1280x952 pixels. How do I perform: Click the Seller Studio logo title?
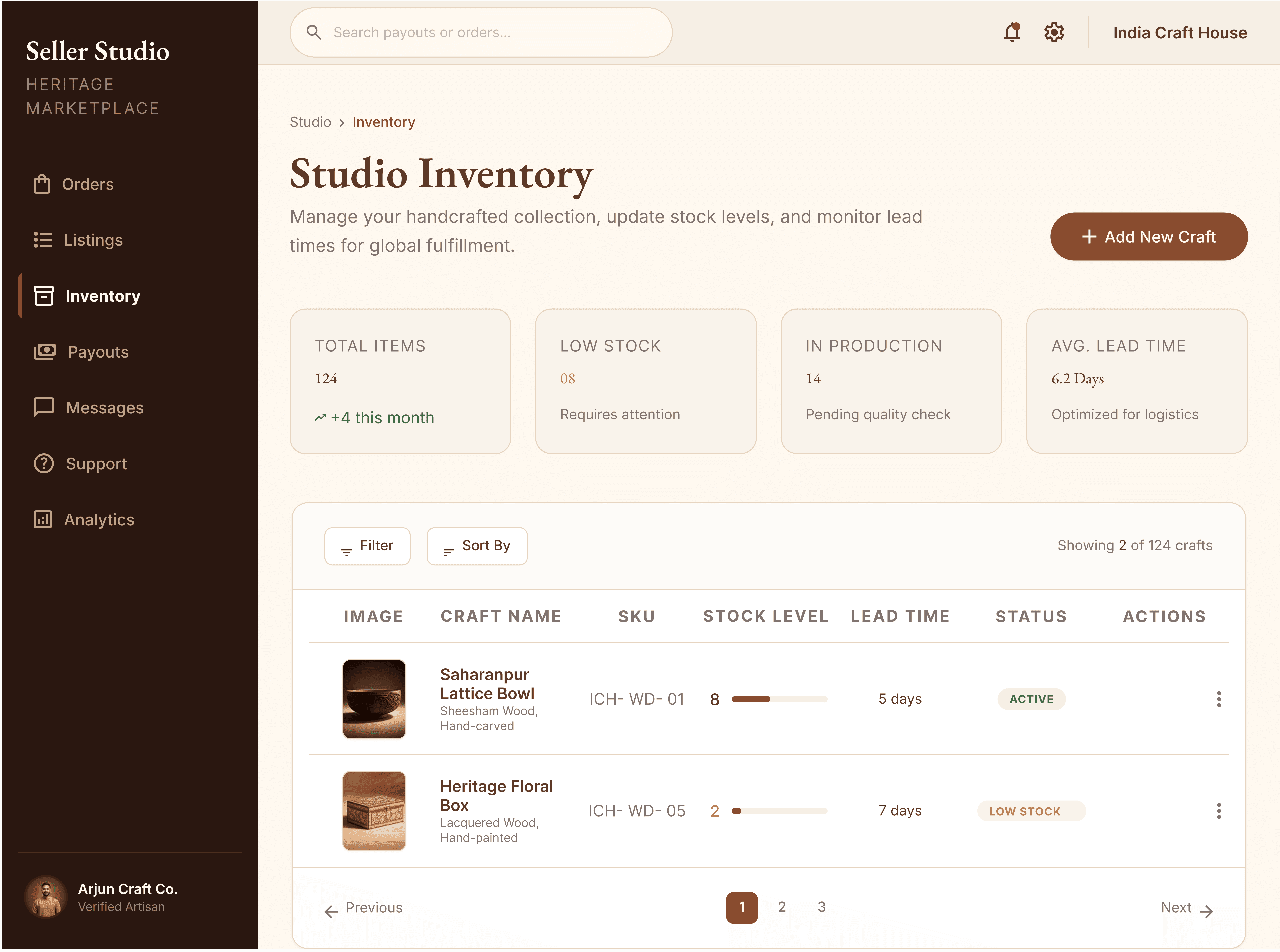[98, 51]
